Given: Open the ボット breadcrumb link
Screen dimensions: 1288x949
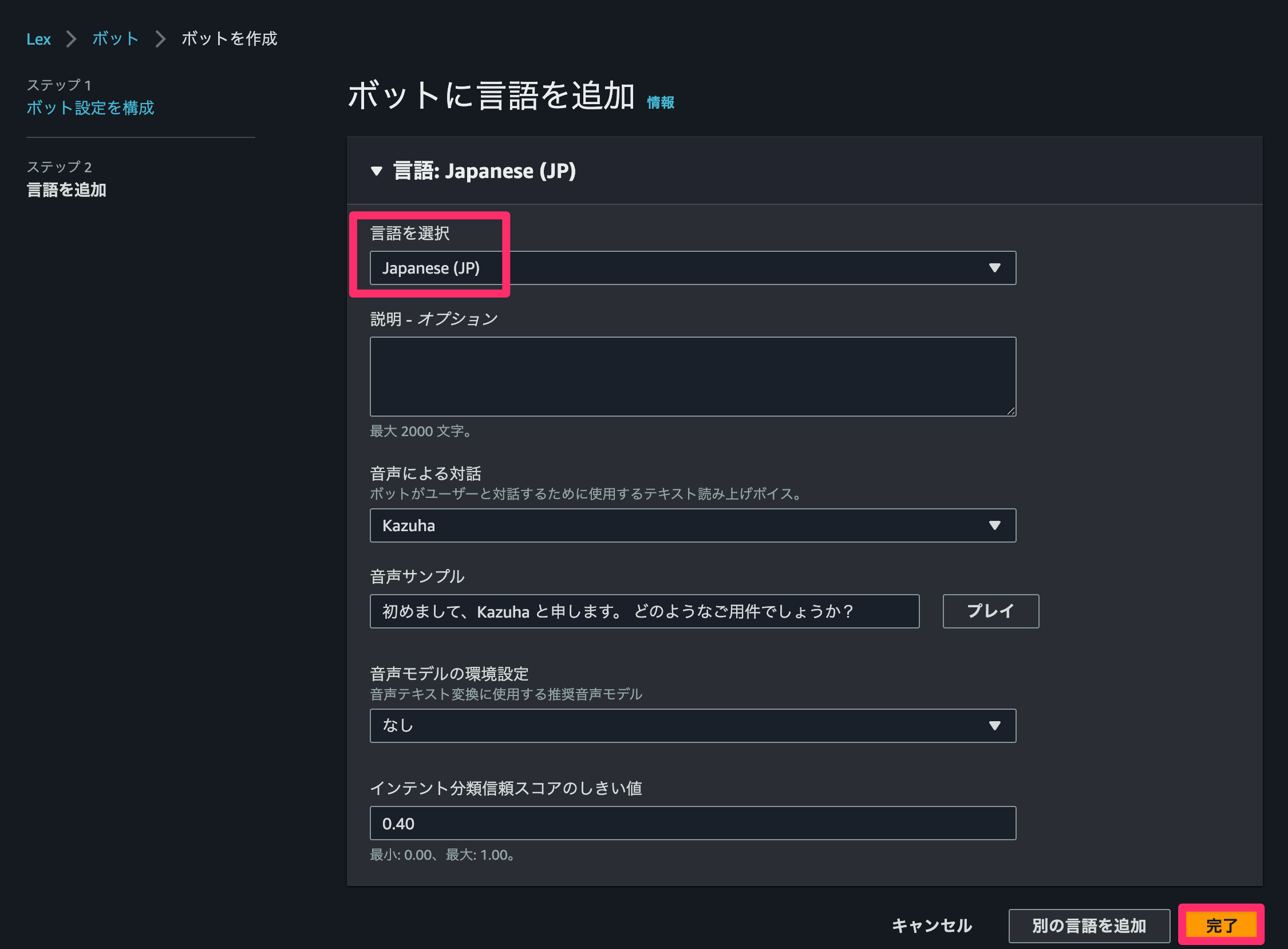Looking at the screenshot, I should [x=115, y=38].
